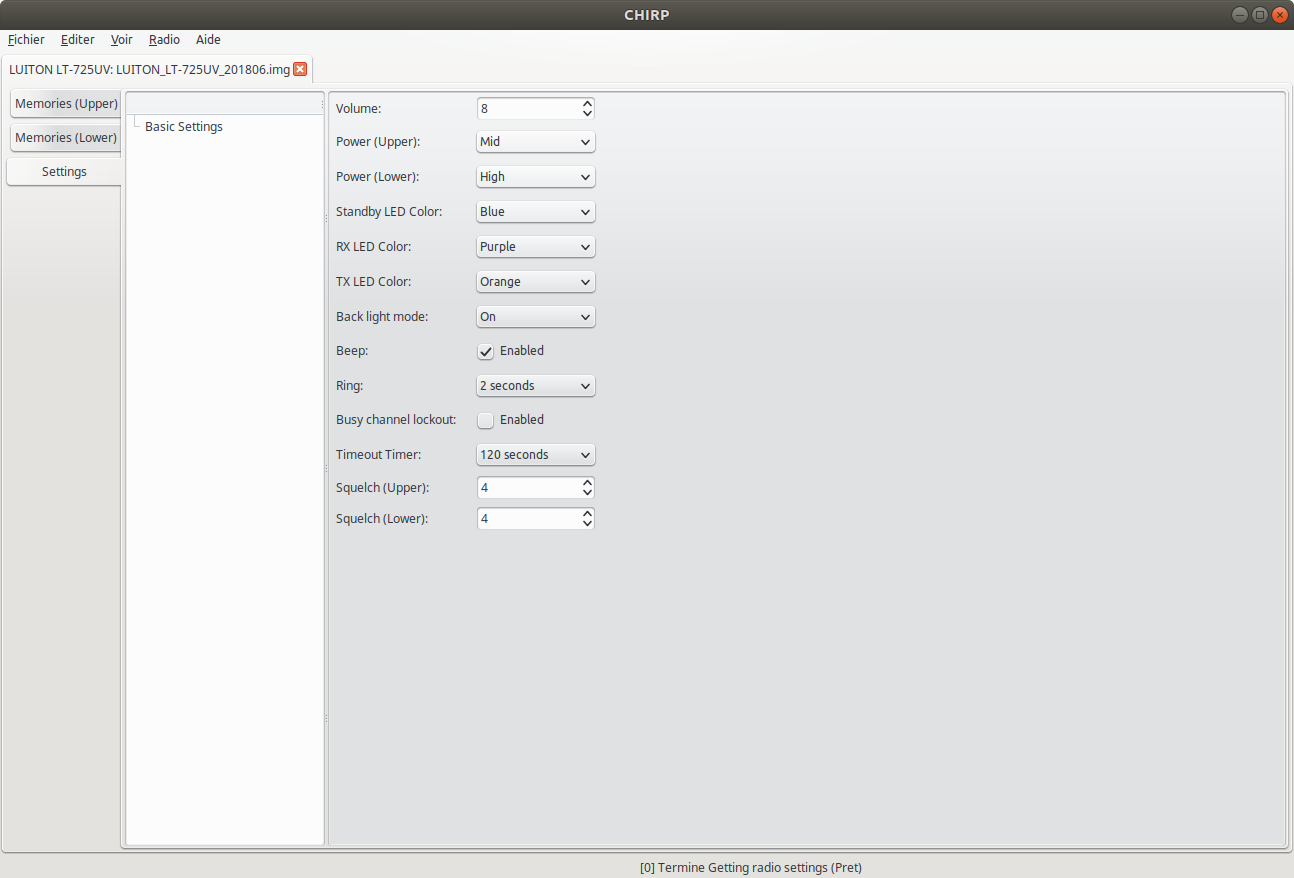Viewport: 1294px width, 878px height.
Task: Open RX LED Color dropdown
Action: [x=536, y=247]
